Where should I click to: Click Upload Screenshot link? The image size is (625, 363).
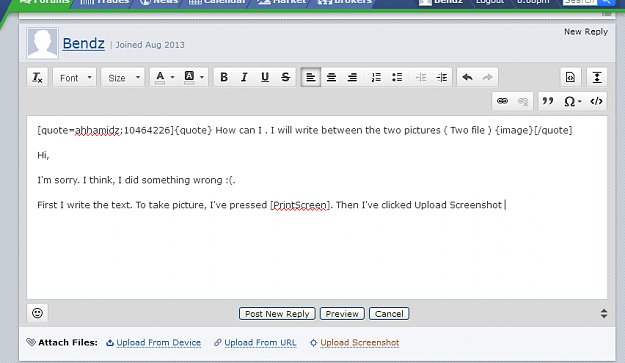(360, 343)
